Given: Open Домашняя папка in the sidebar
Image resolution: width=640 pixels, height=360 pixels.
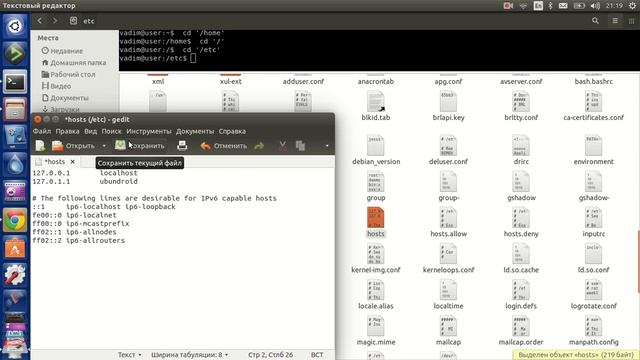Looking at the screenshot, I should click(x=73, y=63).
